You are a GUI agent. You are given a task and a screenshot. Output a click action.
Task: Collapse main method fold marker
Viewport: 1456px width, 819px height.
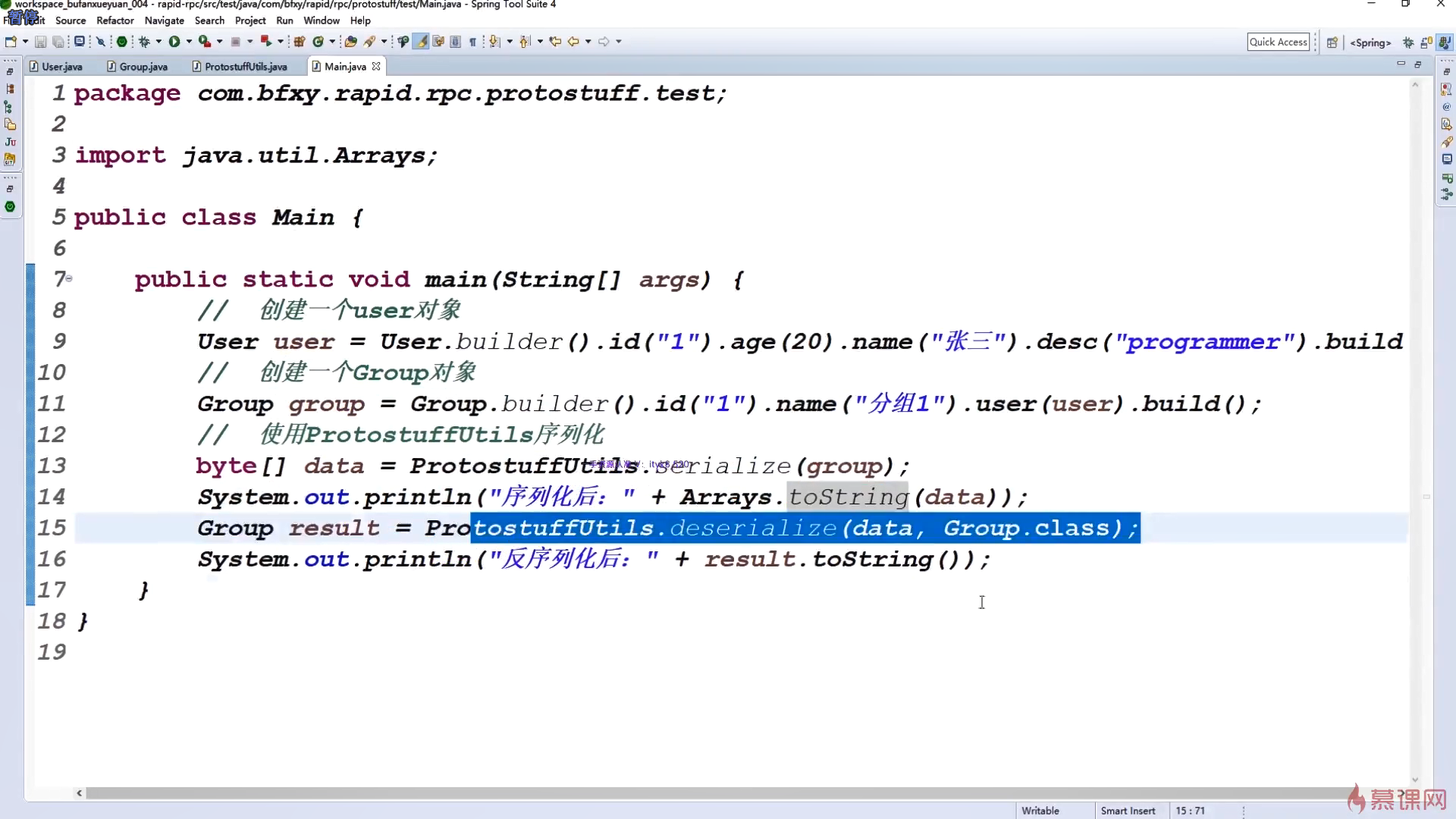click(x=69, y=279)
